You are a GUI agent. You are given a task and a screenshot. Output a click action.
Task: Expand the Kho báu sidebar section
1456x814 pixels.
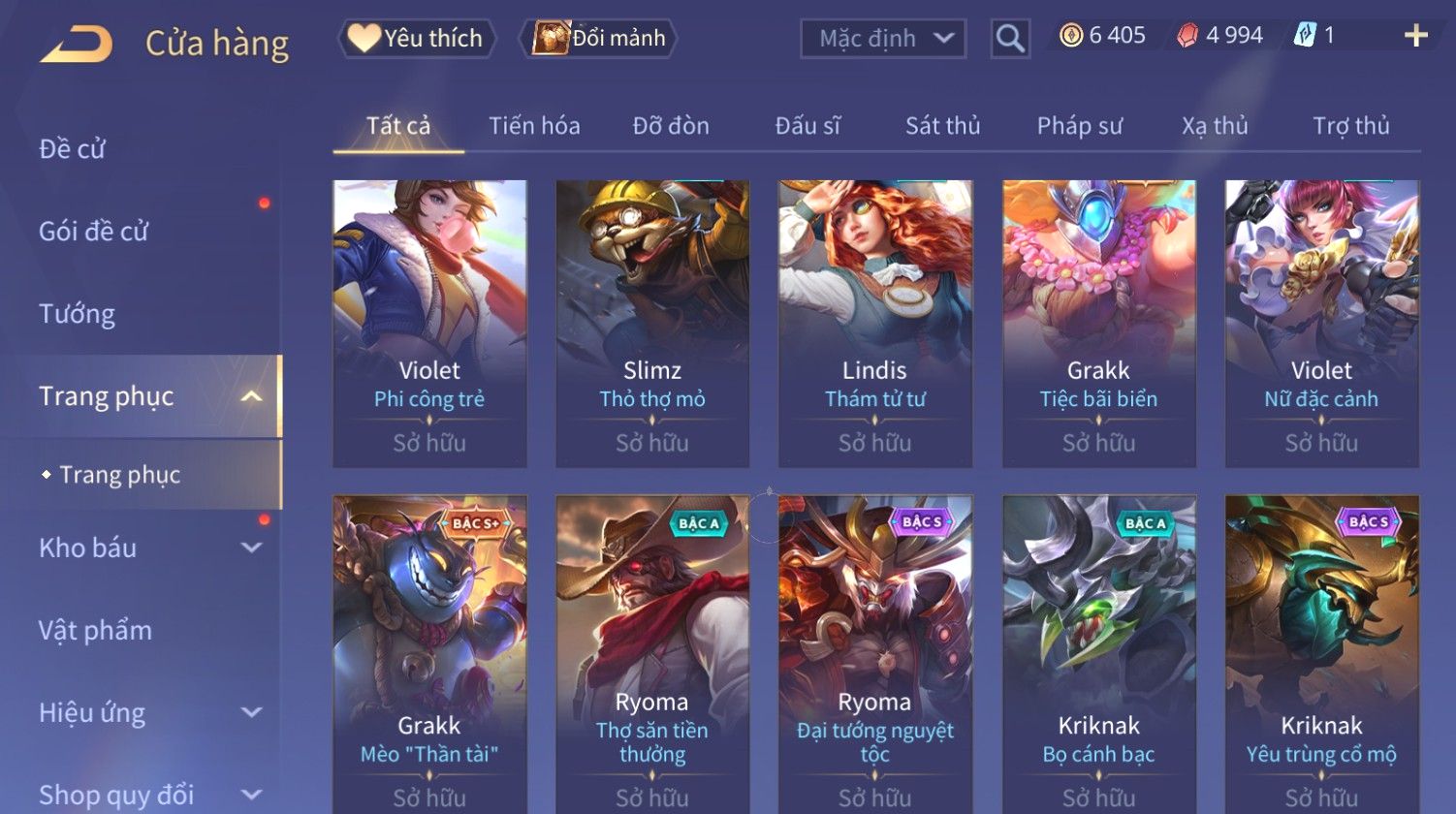[x=251, y=548]
